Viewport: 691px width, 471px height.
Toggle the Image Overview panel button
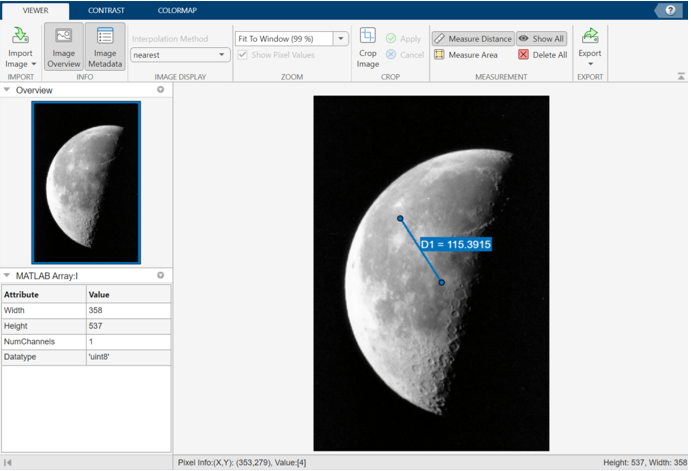click(63, 47)
